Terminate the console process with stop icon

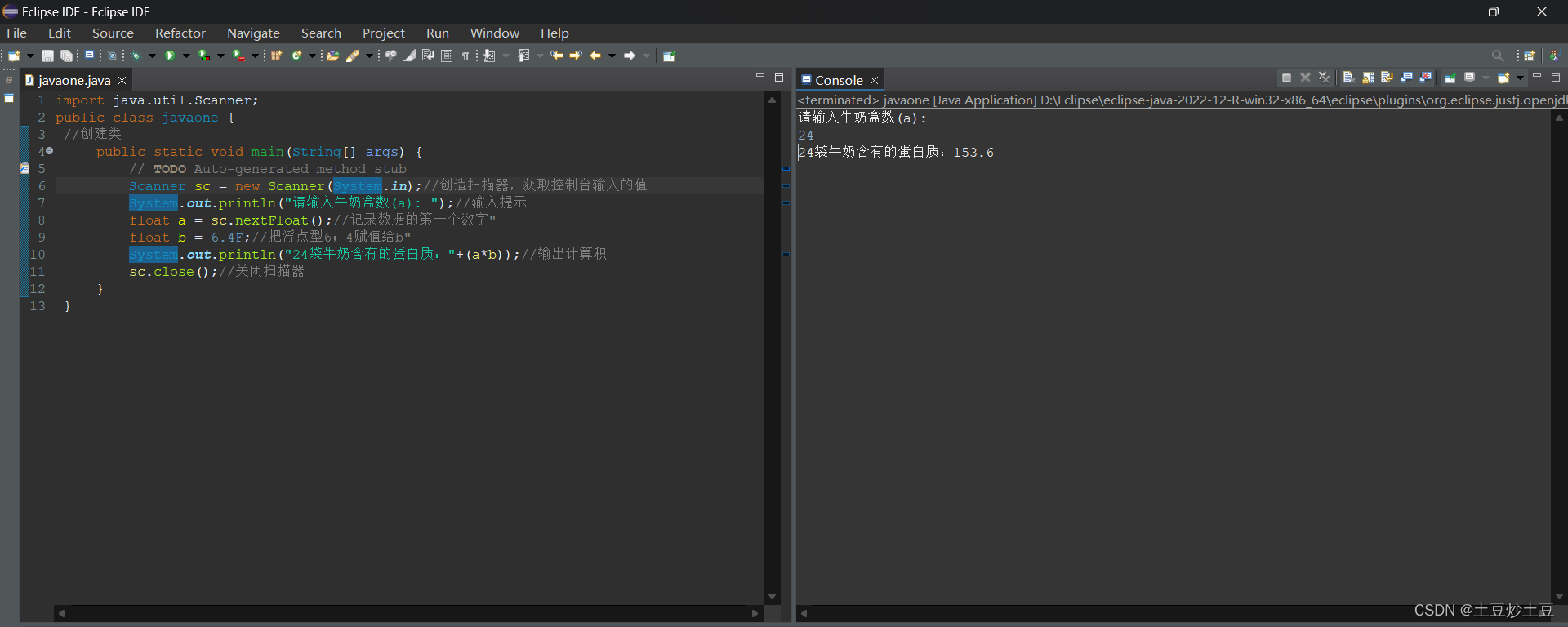(1286, 78)
